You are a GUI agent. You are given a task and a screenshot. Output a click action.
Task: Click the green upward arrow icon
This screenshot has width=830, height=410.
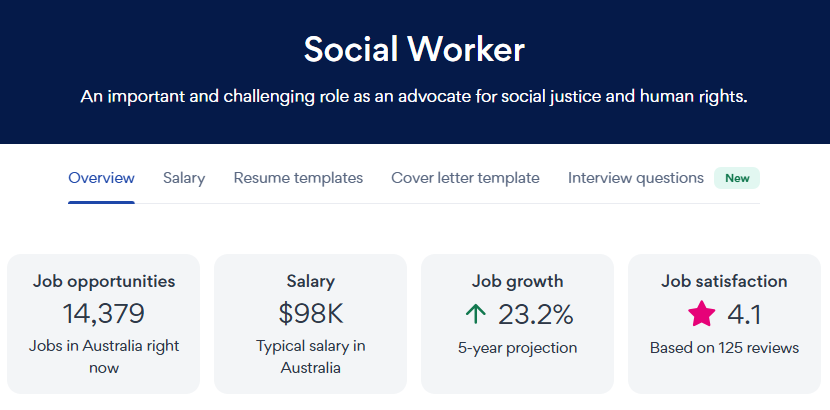476,315
